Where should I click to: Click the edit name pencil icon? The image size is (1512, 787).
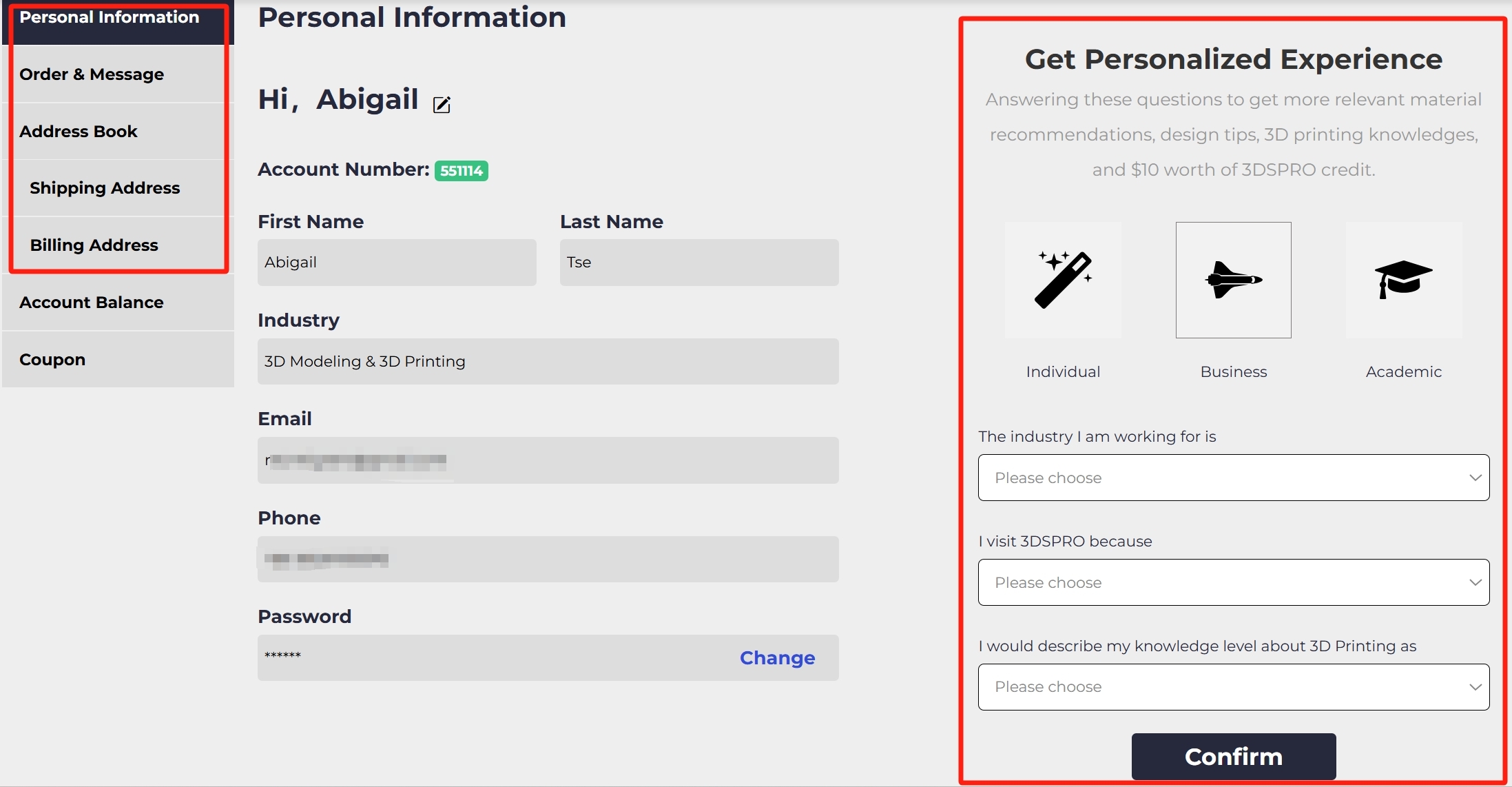pyautogui.click(x=442, y=105)
